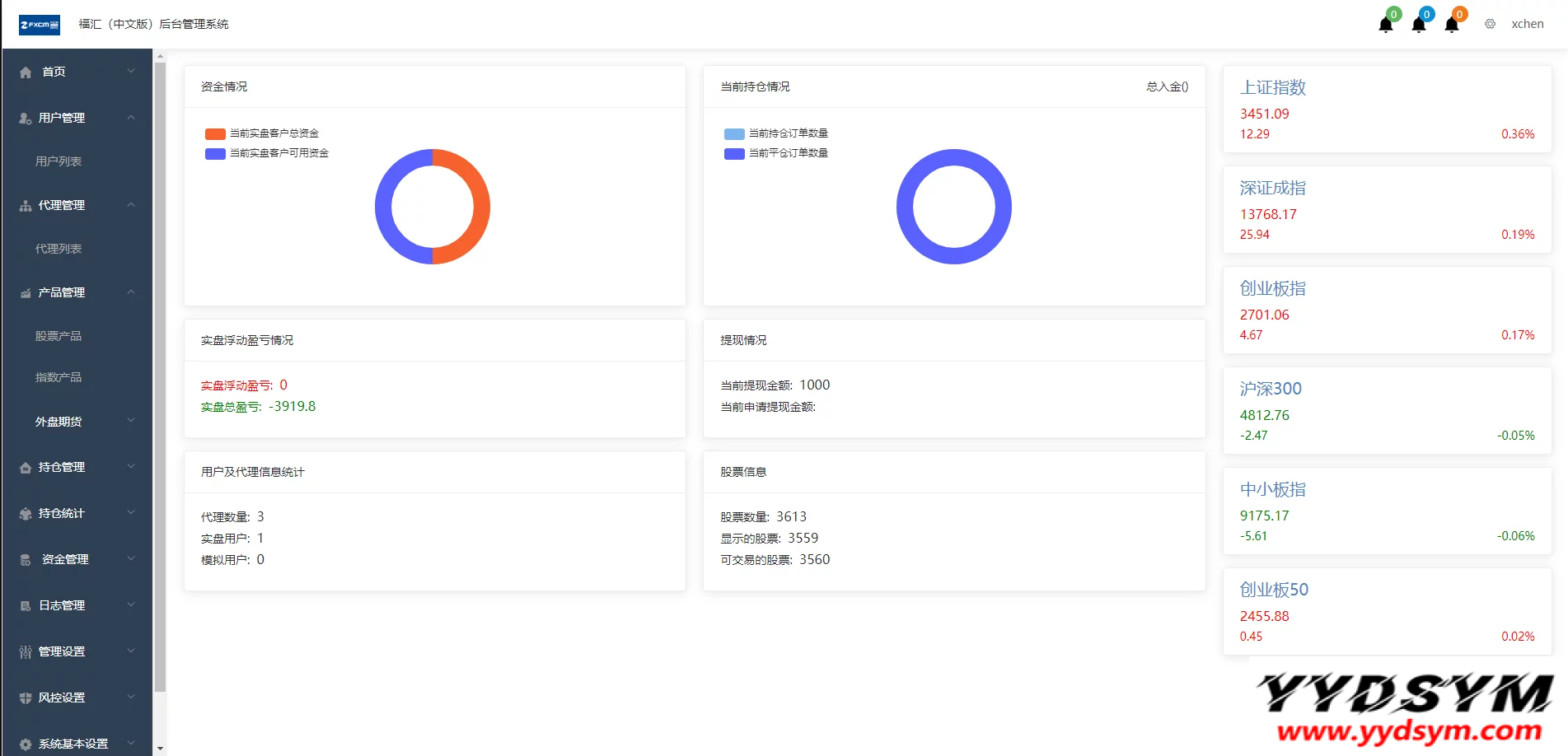The width and height of the screenshot is (1568, 756).
Task: Click the blue-badge notification bell
Action: tap(1419, 24)
